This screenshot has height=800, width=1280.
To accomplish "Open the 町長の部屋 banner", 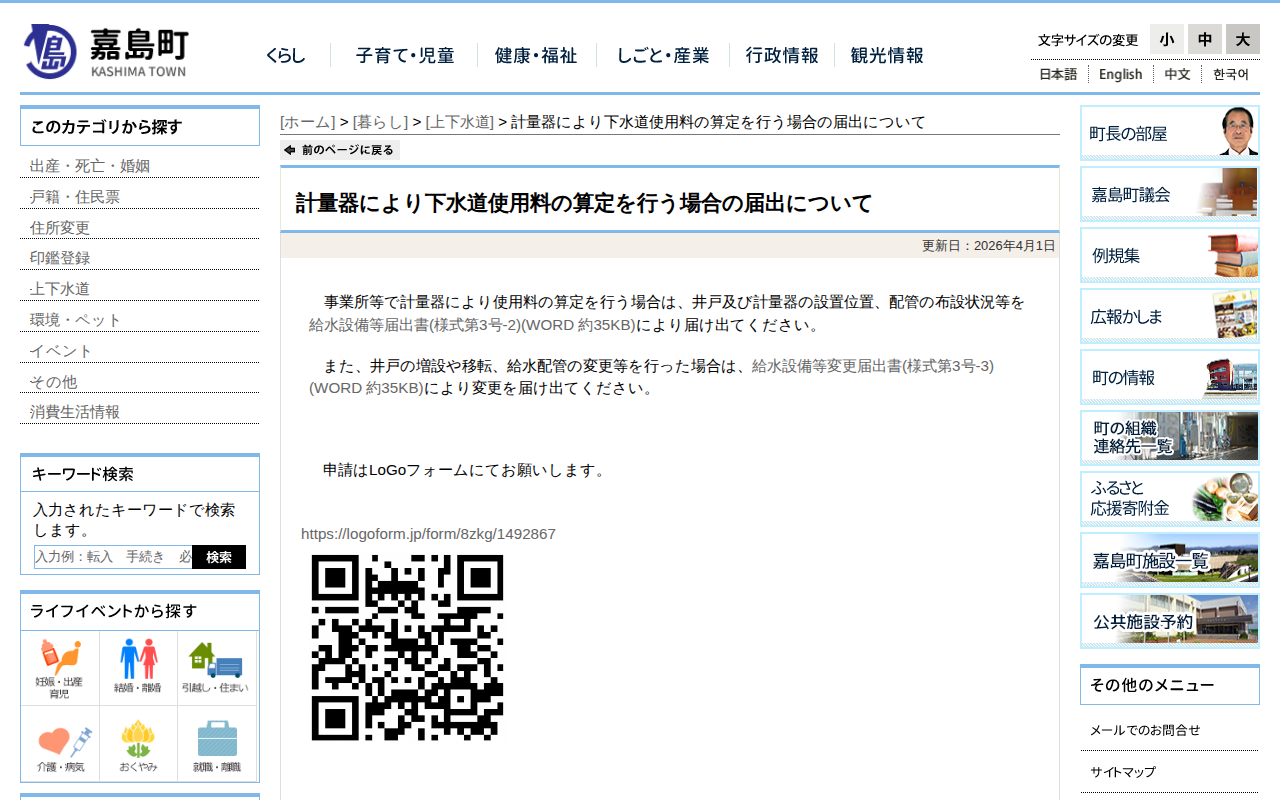I will click(x=1169, y=132).
